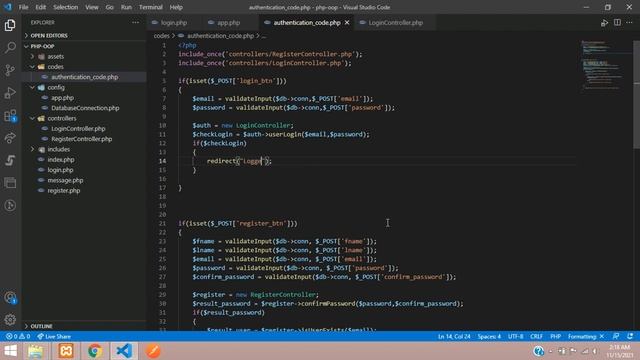Open the Explorer view in activity bar
Image resolution: width=640 pixels, height=360 pixels.
10,25
